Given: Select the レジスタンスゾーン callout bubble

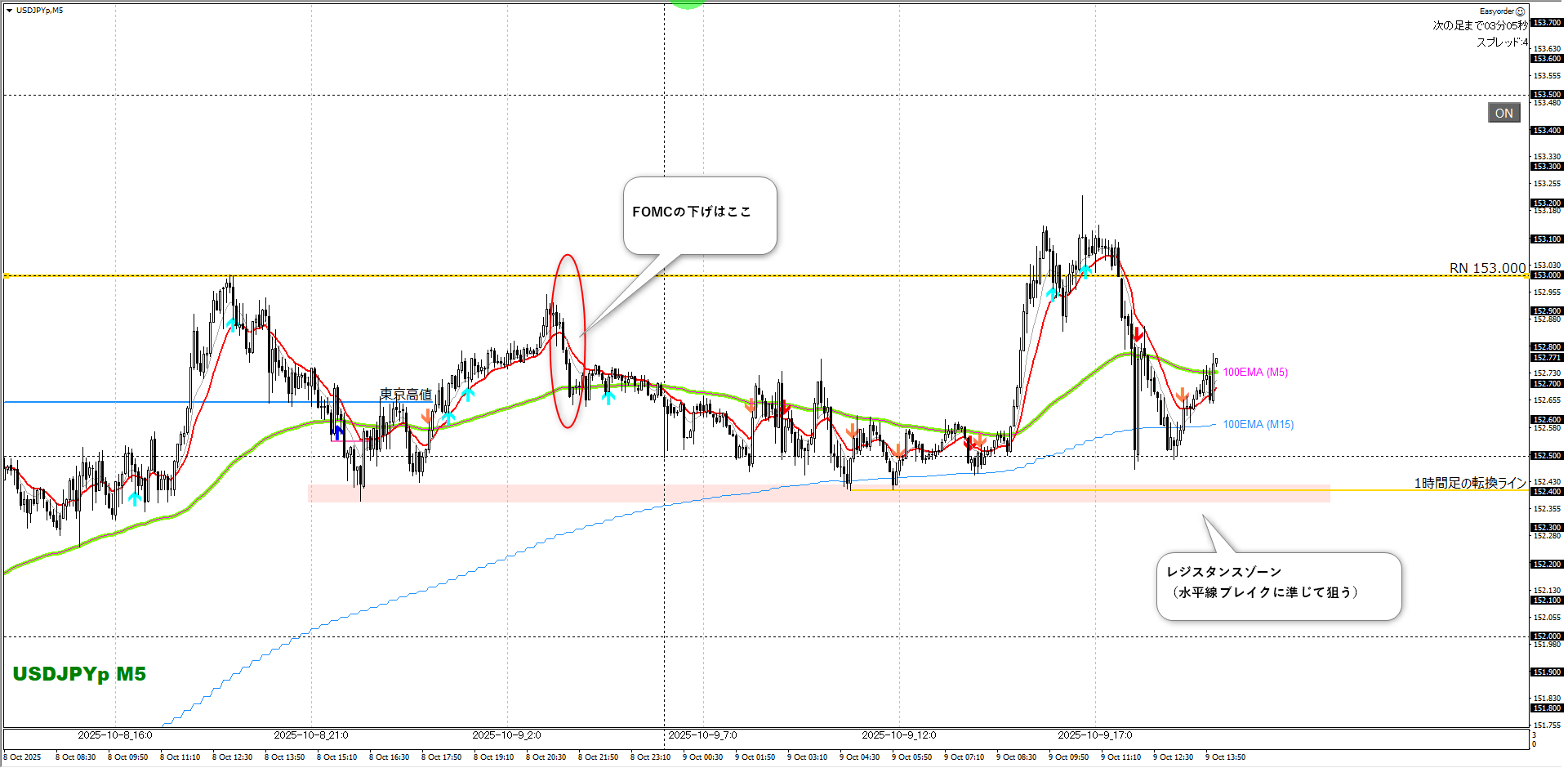Looking at the screenshot, I should (x=1278, y=586).
